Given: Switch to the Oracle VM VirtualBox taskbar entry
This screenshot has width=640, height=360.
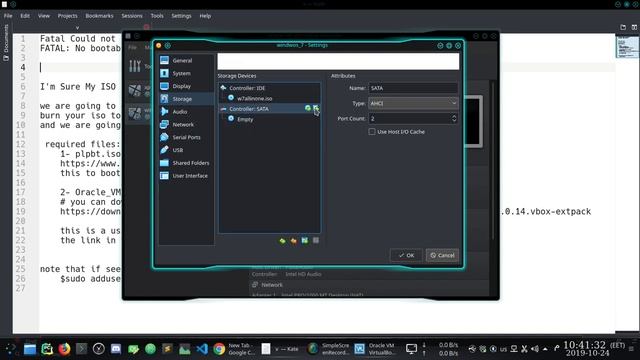Looking at the screenshot, I should pos(376,349).
